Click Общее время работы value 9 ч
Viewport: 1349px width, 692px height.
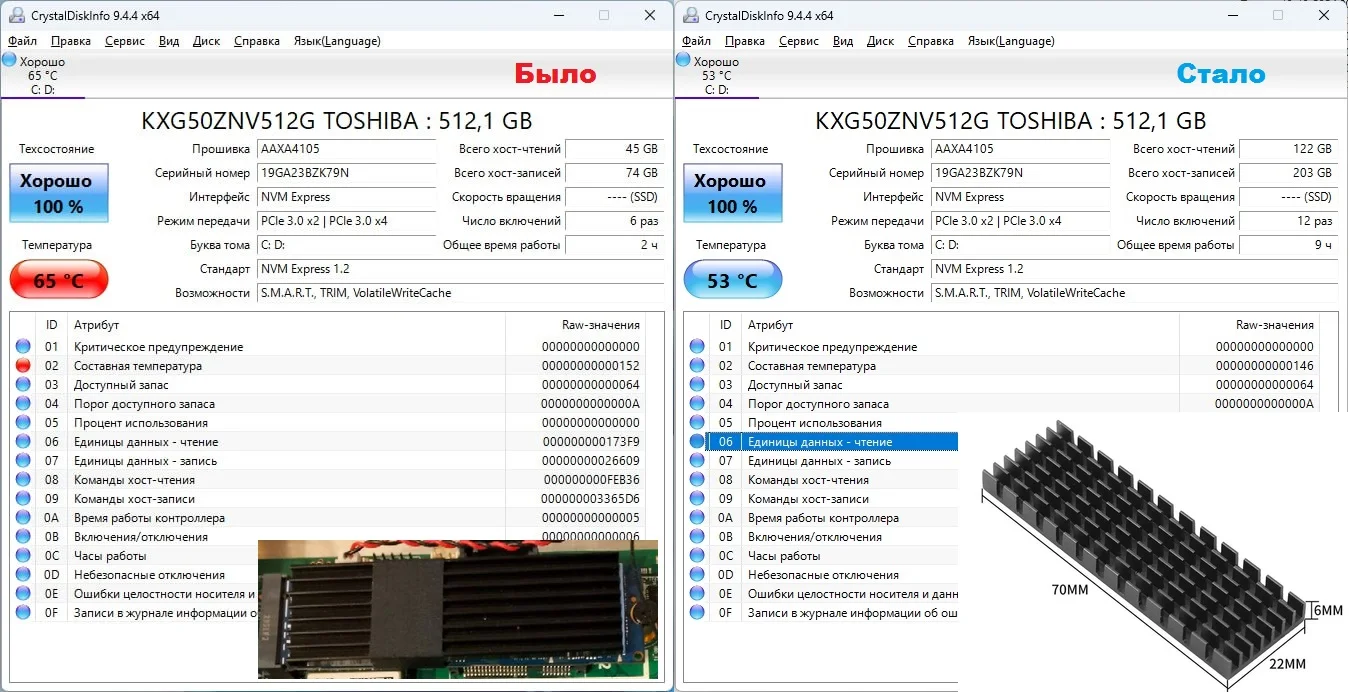[x=1288, y=245]
